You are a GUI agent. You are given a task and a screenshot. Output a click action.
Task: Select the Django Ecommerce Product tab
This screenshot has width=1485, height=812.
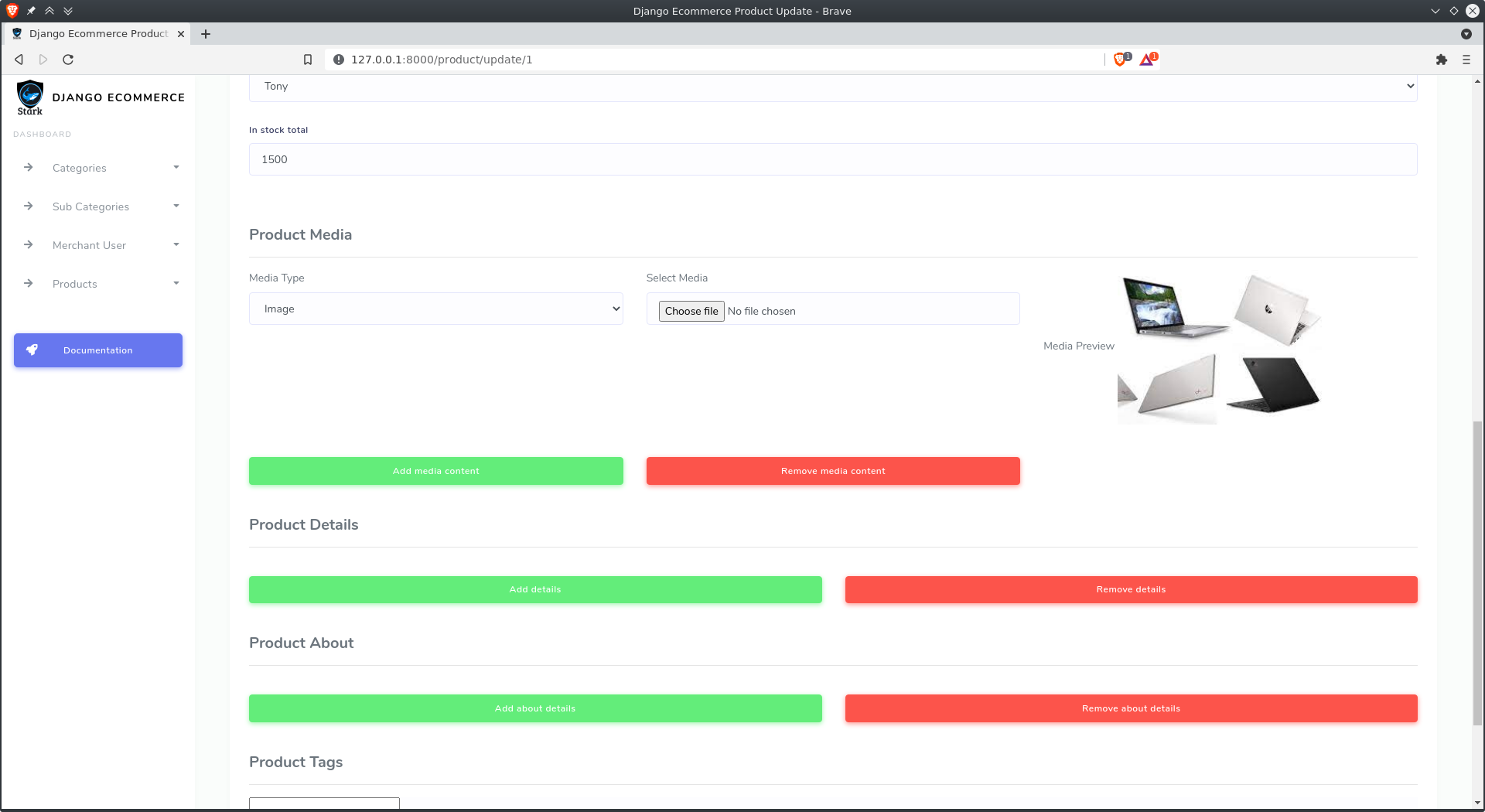(93, 33)
